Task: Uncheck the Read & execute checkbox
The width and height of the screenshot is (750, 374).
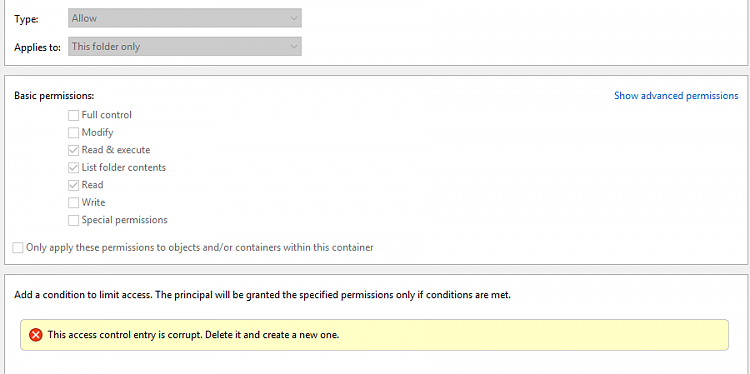Action: pos(73,150)
